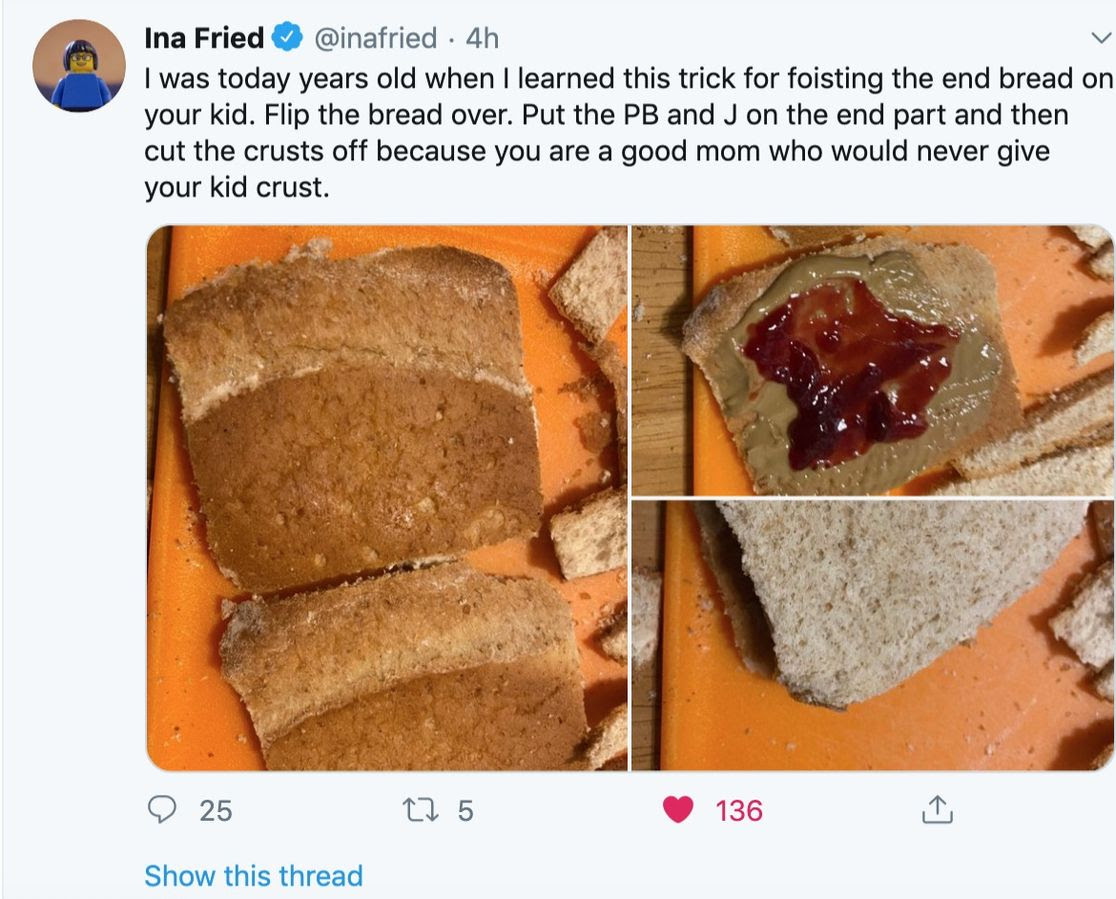Click the like count 136
This screenshot has height=899, width=1116.
pyautogui.click(x=739, y=810)
